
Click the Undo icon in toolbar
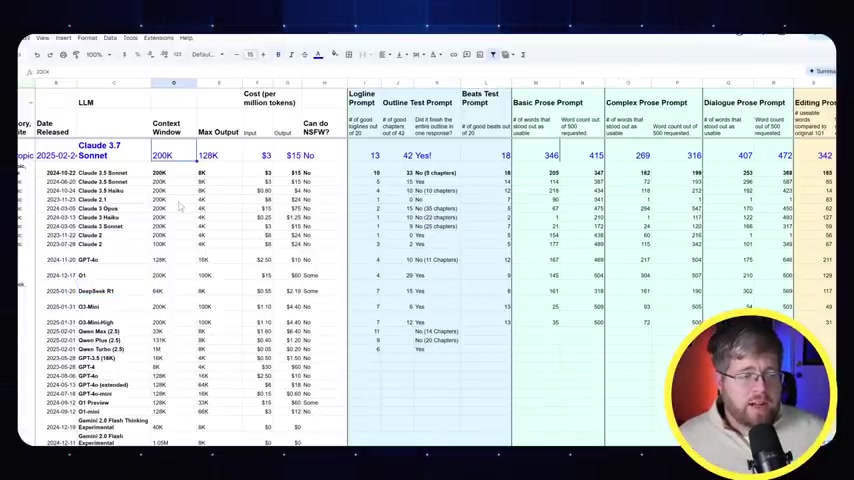point(37,55)
